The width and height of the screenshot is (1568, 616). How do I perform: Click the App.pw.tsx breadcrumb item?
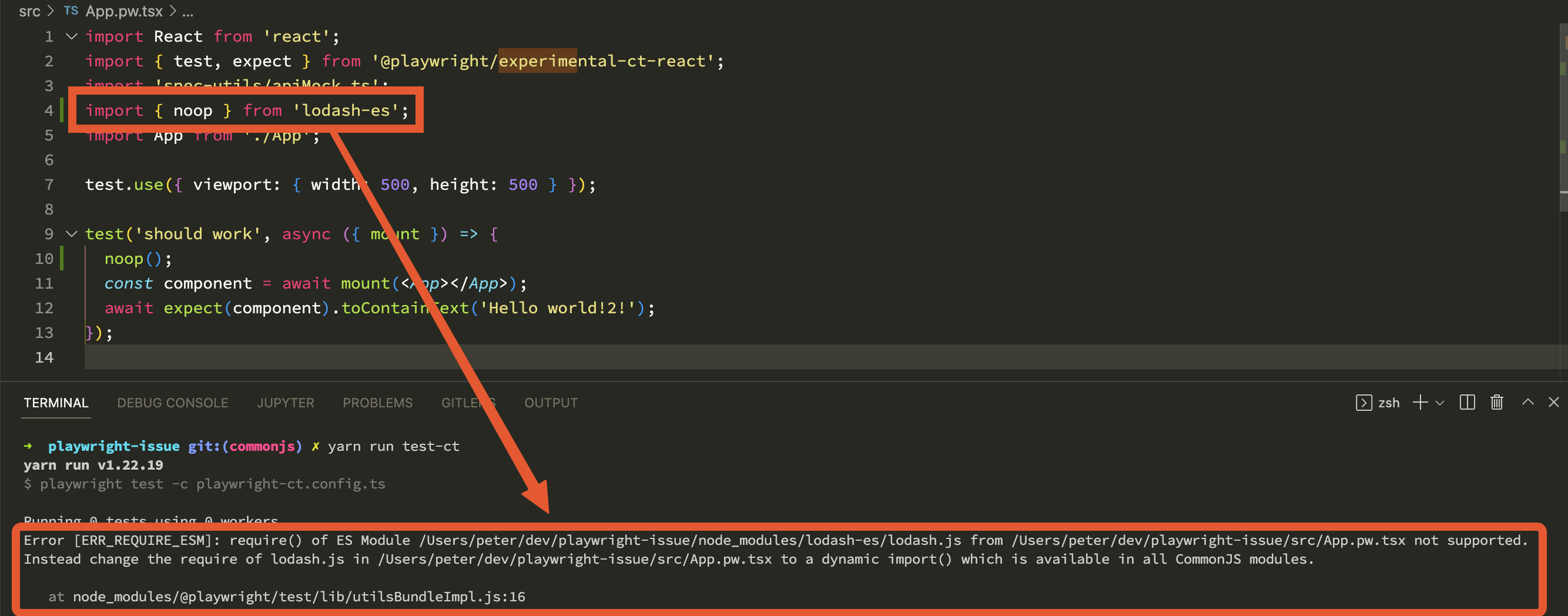(x=123, y=11)
